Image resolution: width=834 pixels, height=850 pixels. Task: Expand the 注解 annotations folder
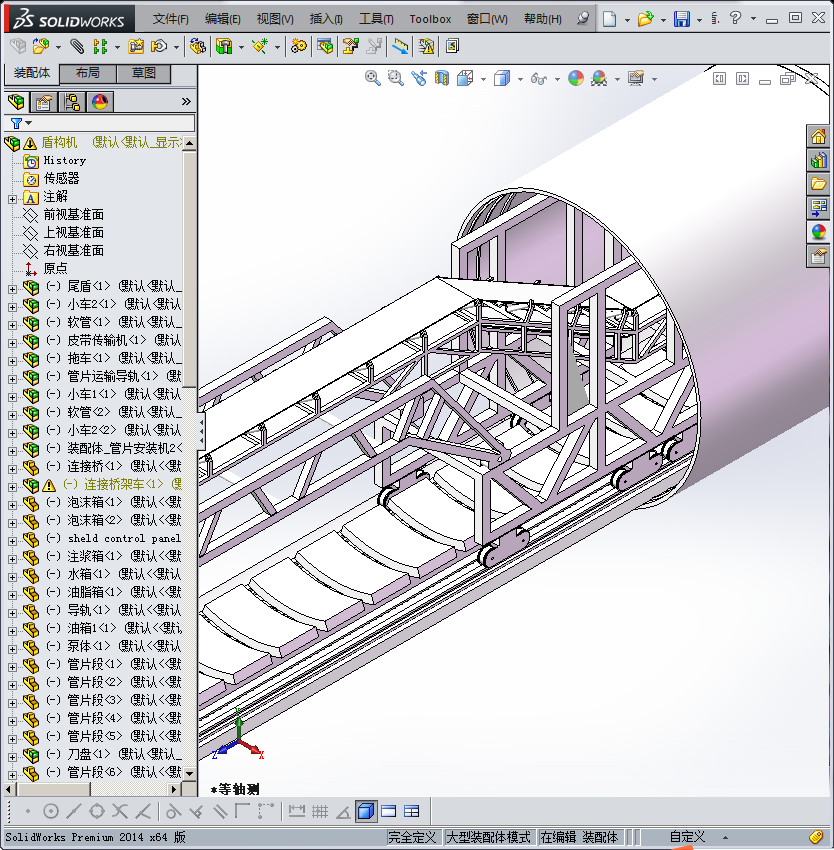pyautogui.click(x=12, y=197)
